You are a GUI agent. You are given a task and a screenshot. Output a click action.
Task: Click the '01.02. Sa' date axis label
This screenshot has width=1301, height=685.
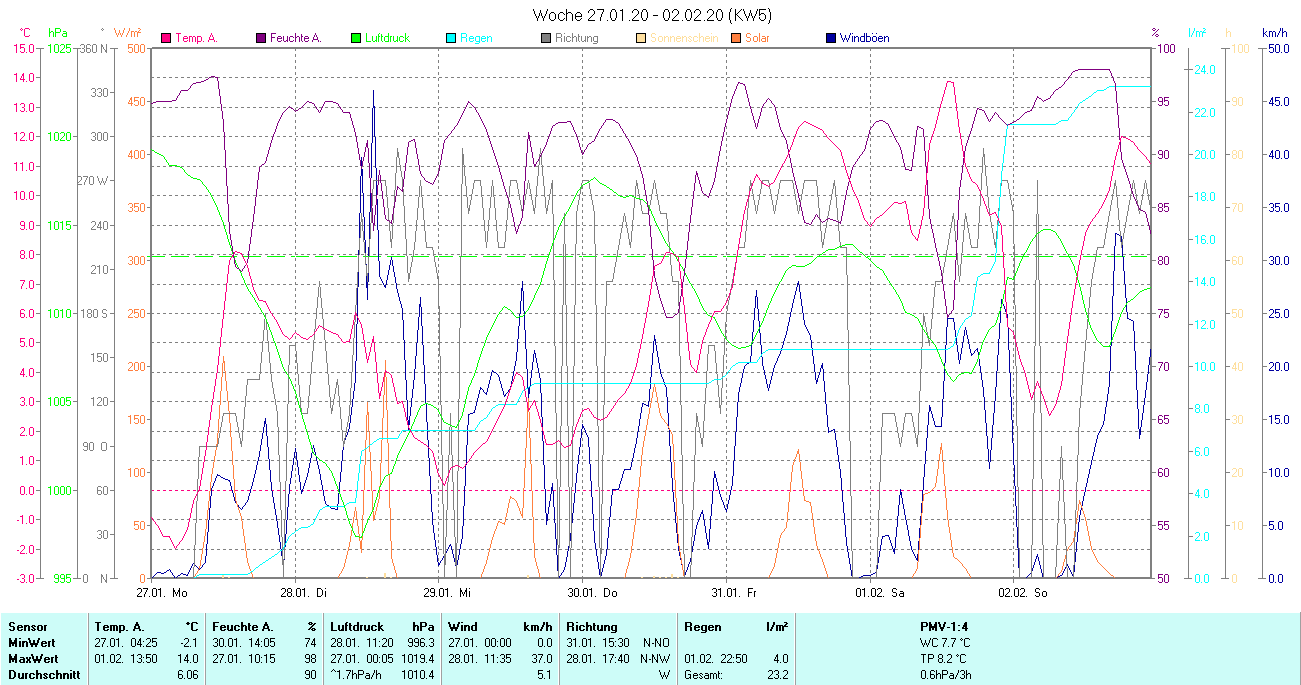coord(879,592)
